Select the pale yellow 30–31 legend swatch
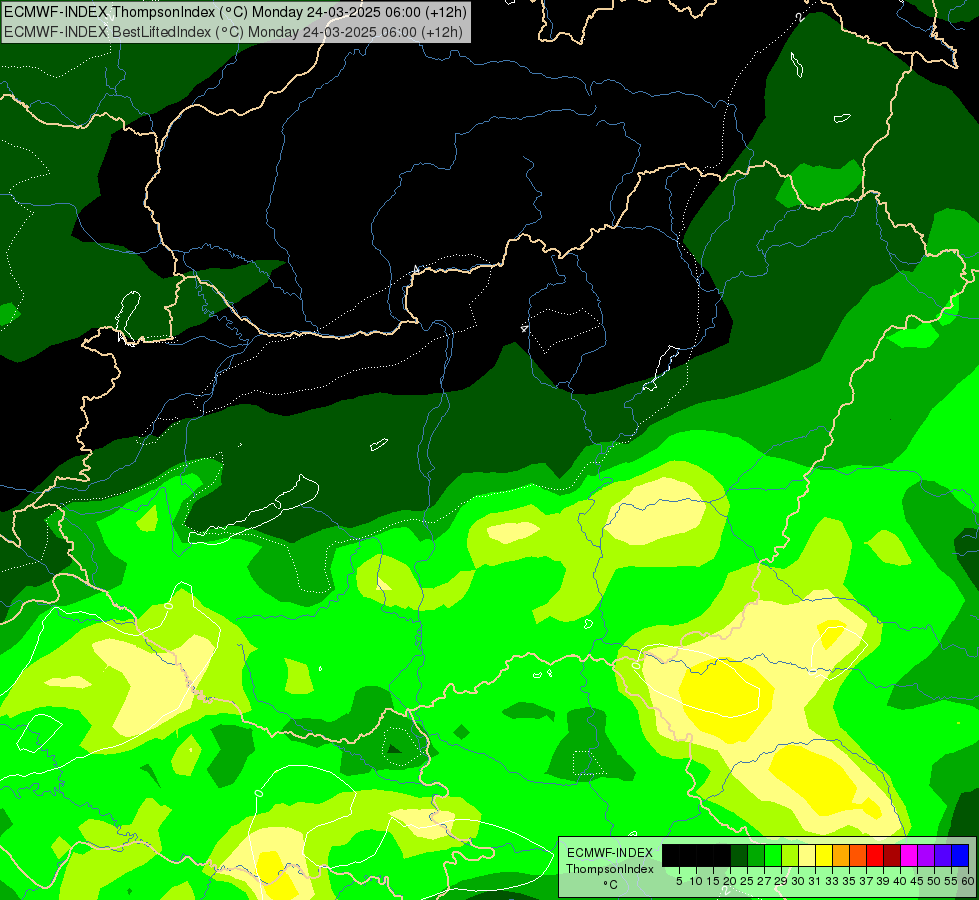This screenshot has width=979, height=900. (x=807, y=855)
